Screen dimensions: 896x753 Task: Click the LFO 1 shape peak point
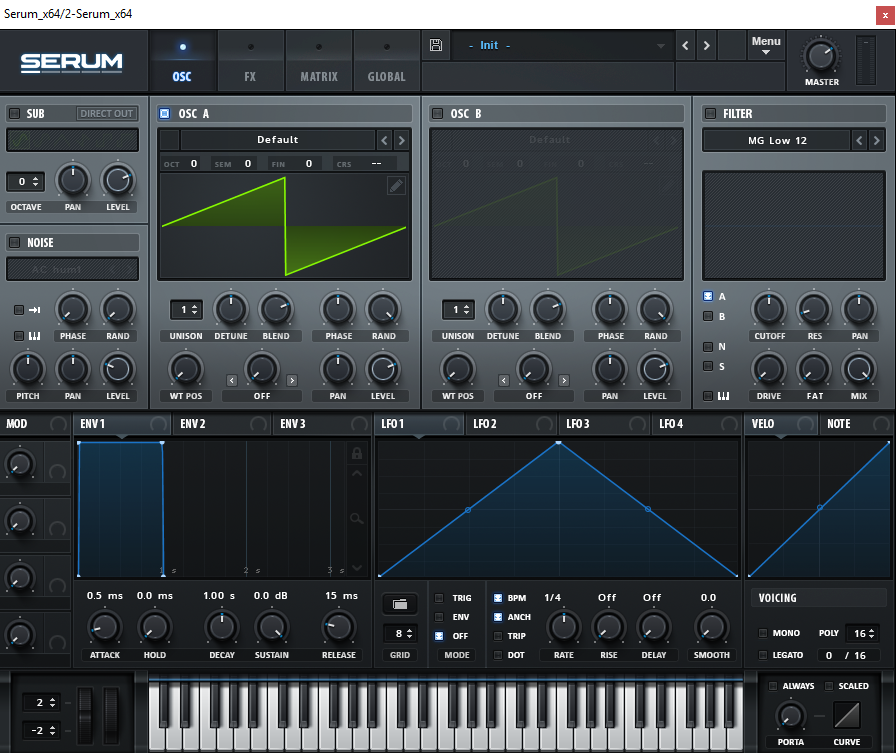click(558, 443)
